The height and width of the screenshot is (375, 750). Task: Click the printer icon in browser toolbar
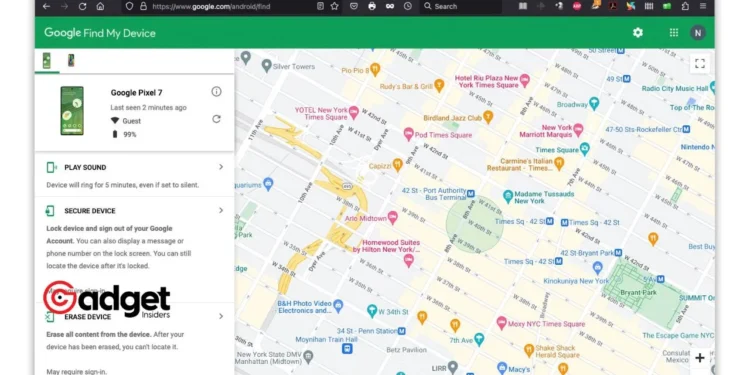click(x=372, y=6)
